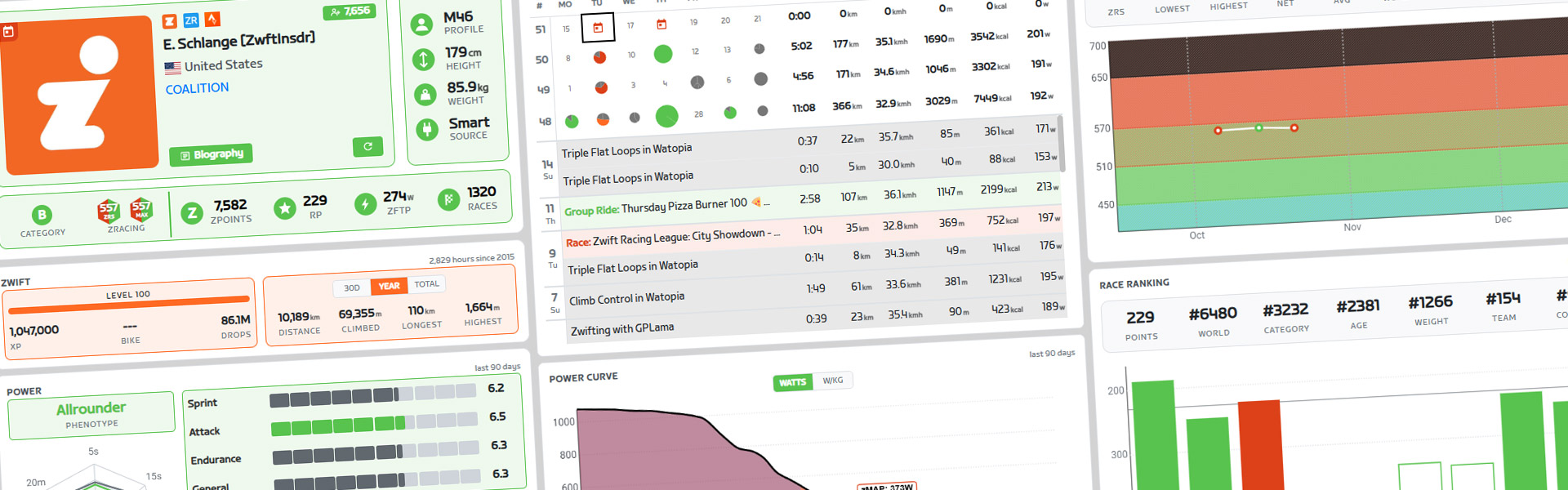Click the rider avatar image

click(x=79, y=96)
